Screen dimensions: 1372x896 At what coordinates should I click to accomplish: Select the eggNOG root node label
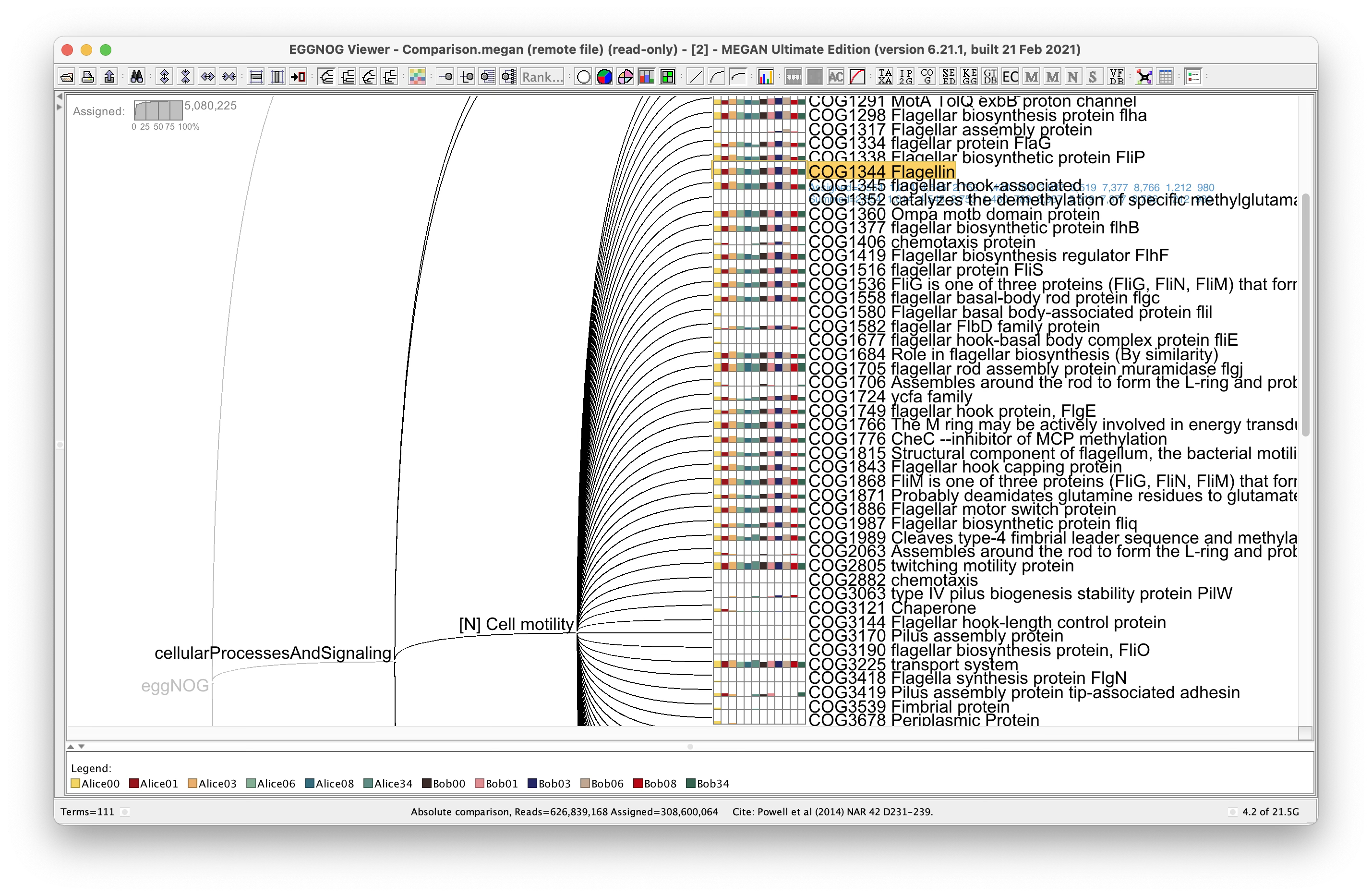[x=175, y=686]
